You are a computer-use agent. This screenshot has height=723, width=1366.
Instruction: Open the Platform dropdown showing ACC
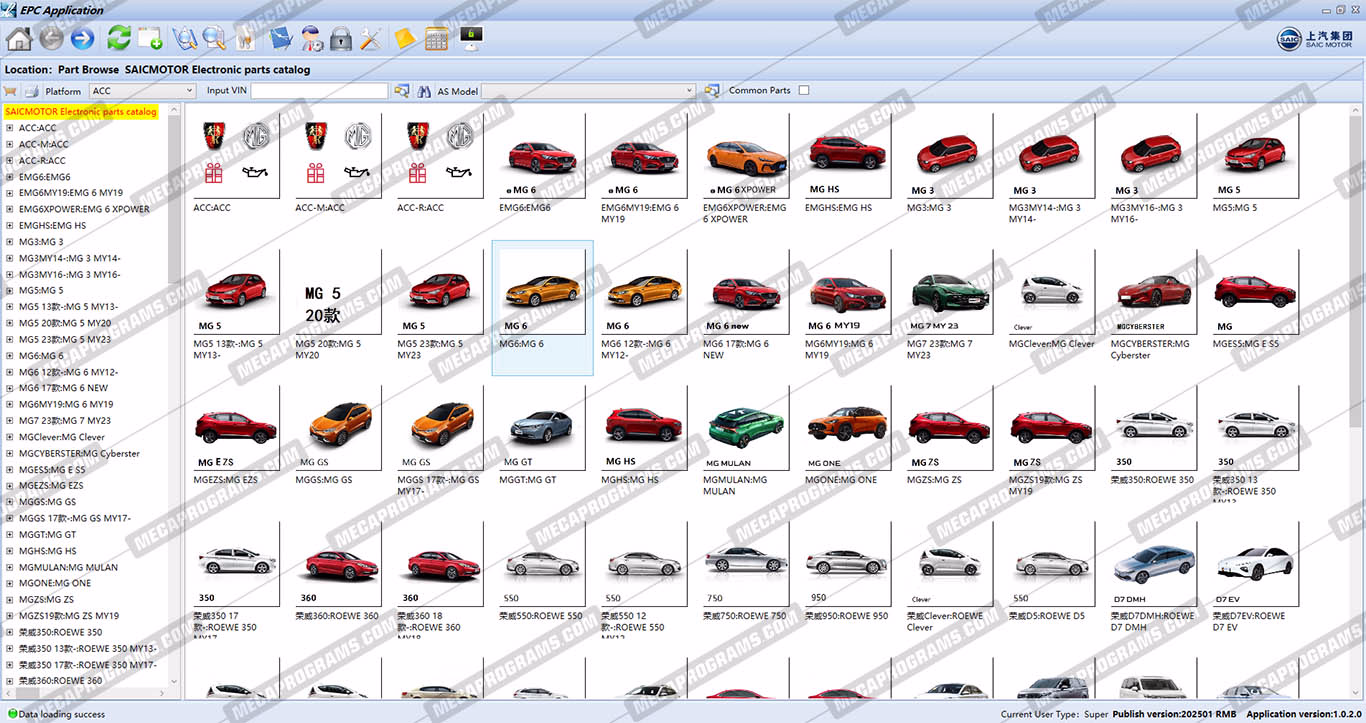pos(142,90)
